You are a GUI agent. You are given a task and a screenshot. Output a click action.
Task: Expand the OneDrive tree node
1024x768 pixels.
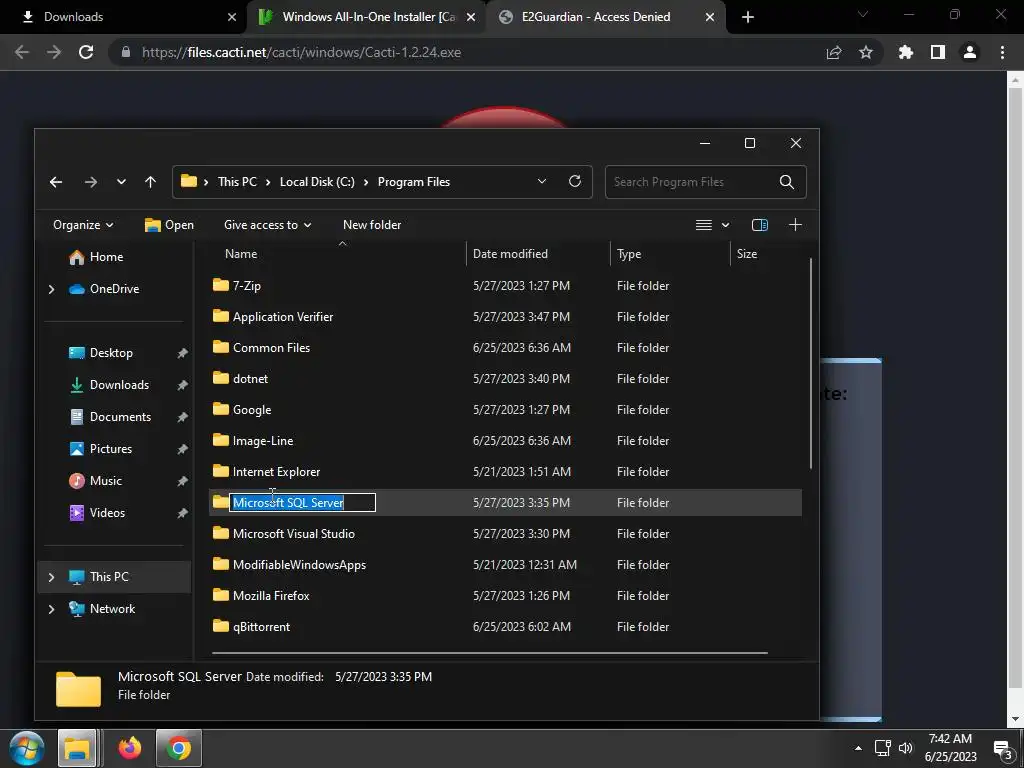(x=52, y=289)
